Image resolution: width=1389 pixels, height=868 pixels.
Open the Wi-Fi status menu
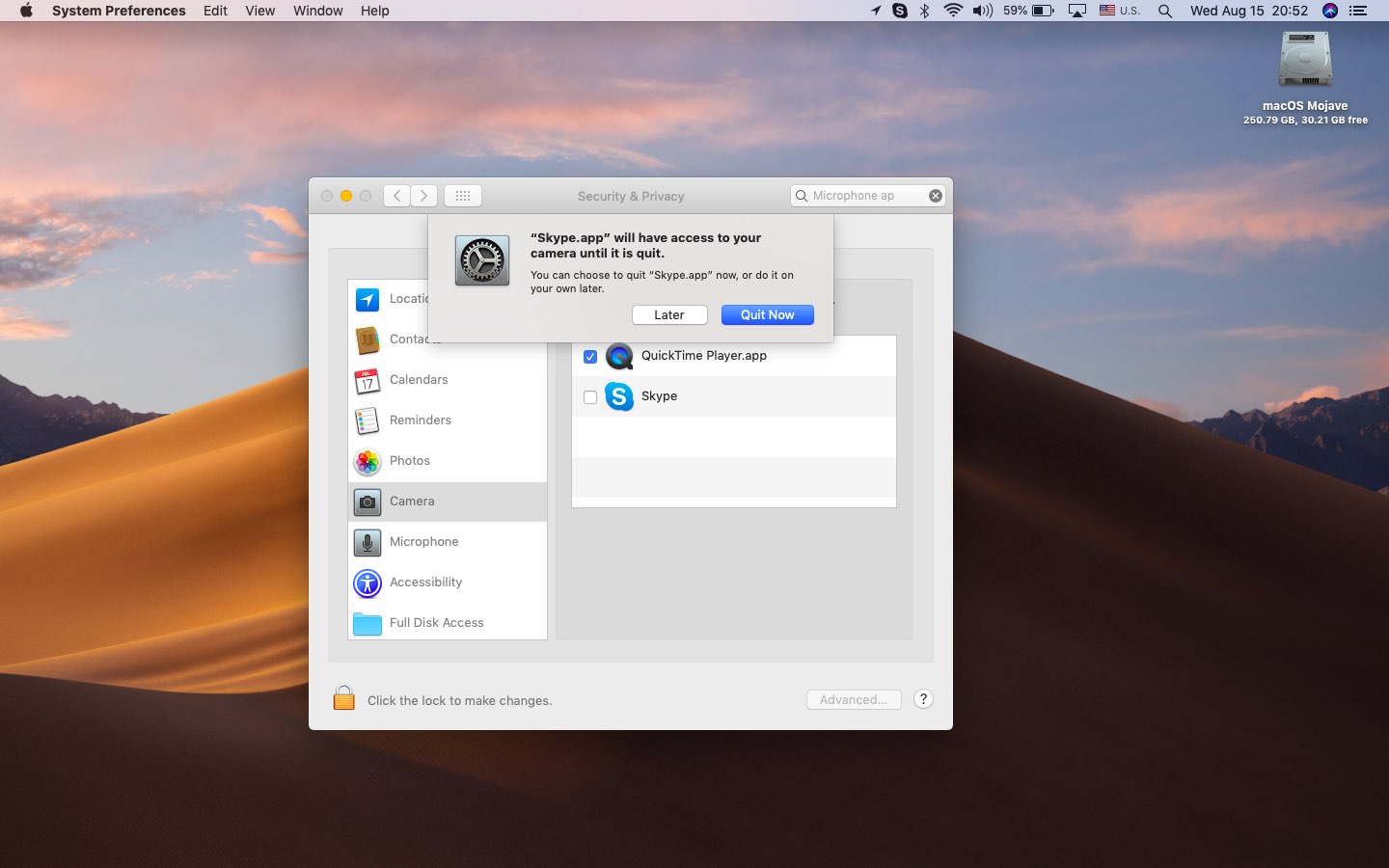[953, 11]
